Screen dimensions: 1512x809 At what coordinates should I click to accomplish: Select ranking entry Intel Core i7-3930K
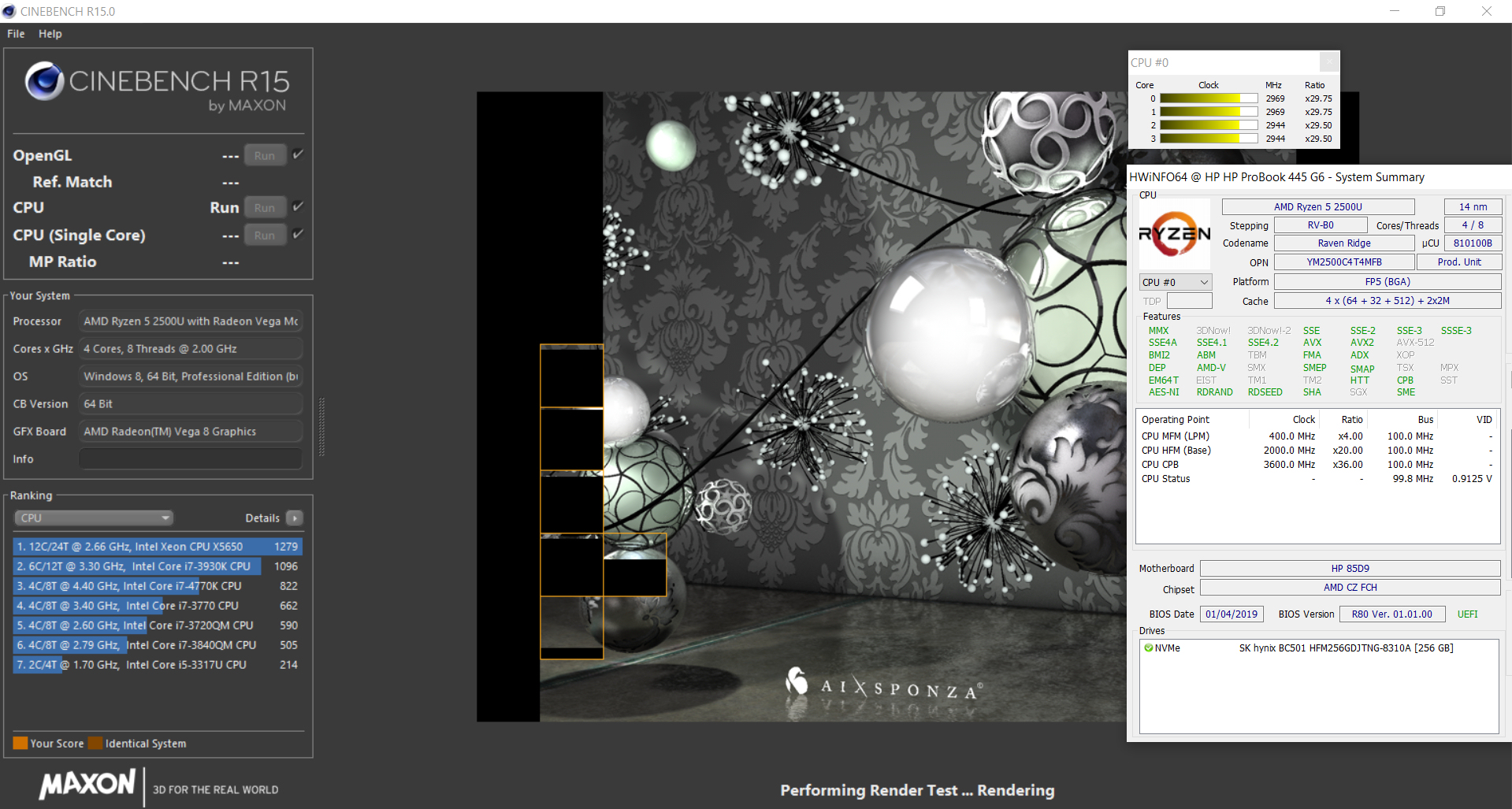pos(158,566)
